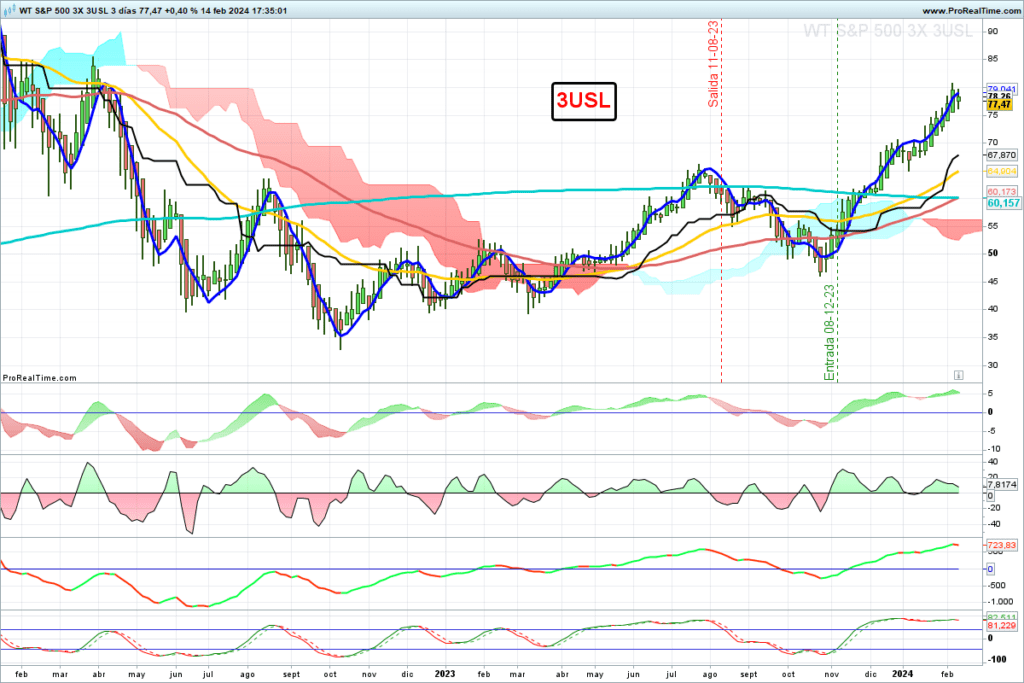1024x683 pixels.
Task: Click the ProRealTime.com watermark link in the price panel
Action: [39, 377]
